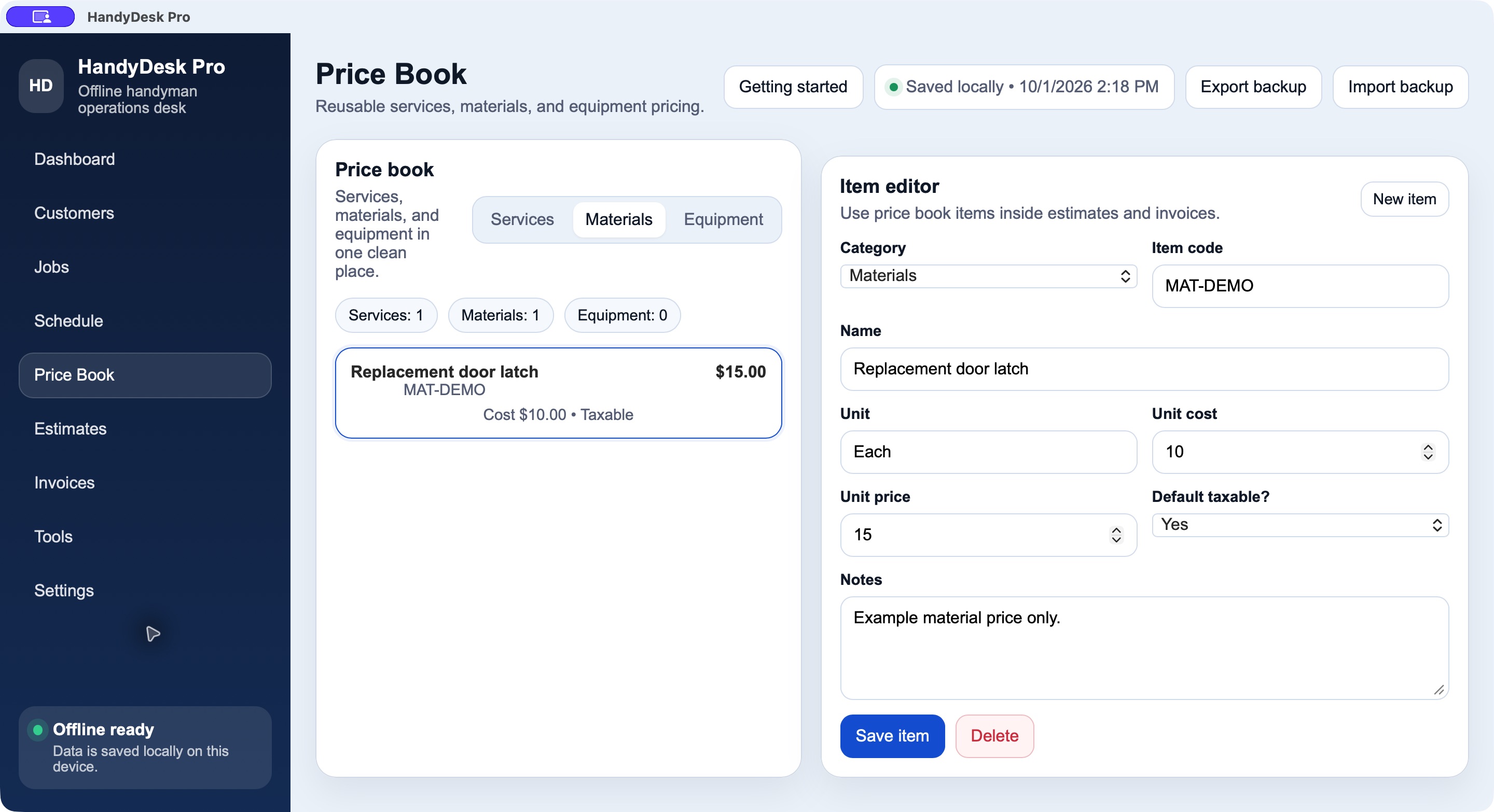Select Price Book in the sidebar
The height and width of the screenshot is (812, 1494).
point(145,375)
